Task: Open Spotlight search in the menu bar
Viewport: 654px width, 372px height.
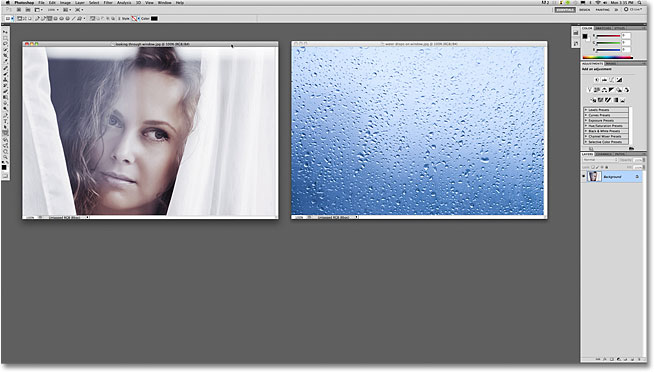Action: 639,3
